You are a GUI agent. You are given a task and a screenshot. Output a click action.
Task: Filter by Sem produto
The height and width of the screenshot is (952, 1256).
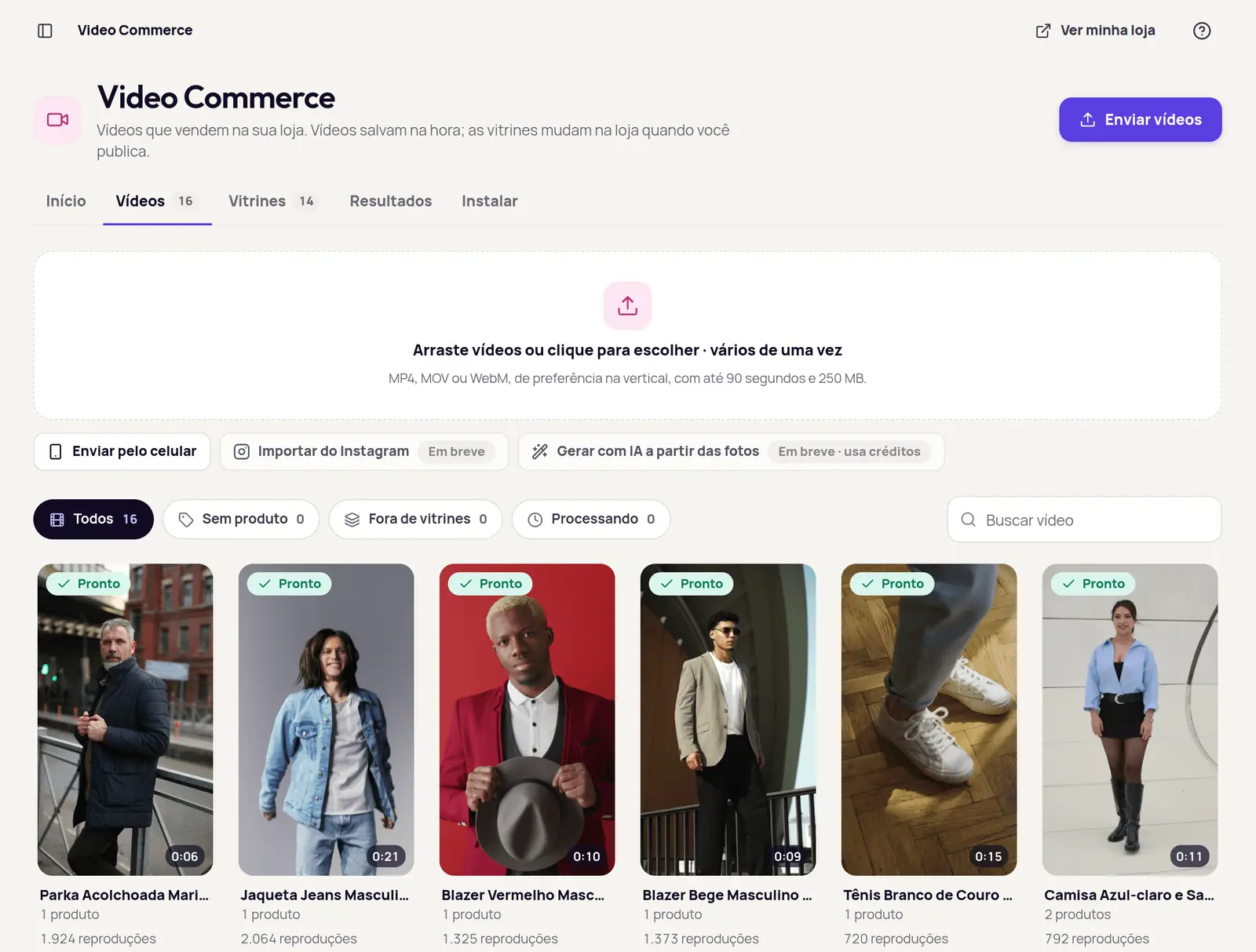pyautogui.click(x=241, y=520)
